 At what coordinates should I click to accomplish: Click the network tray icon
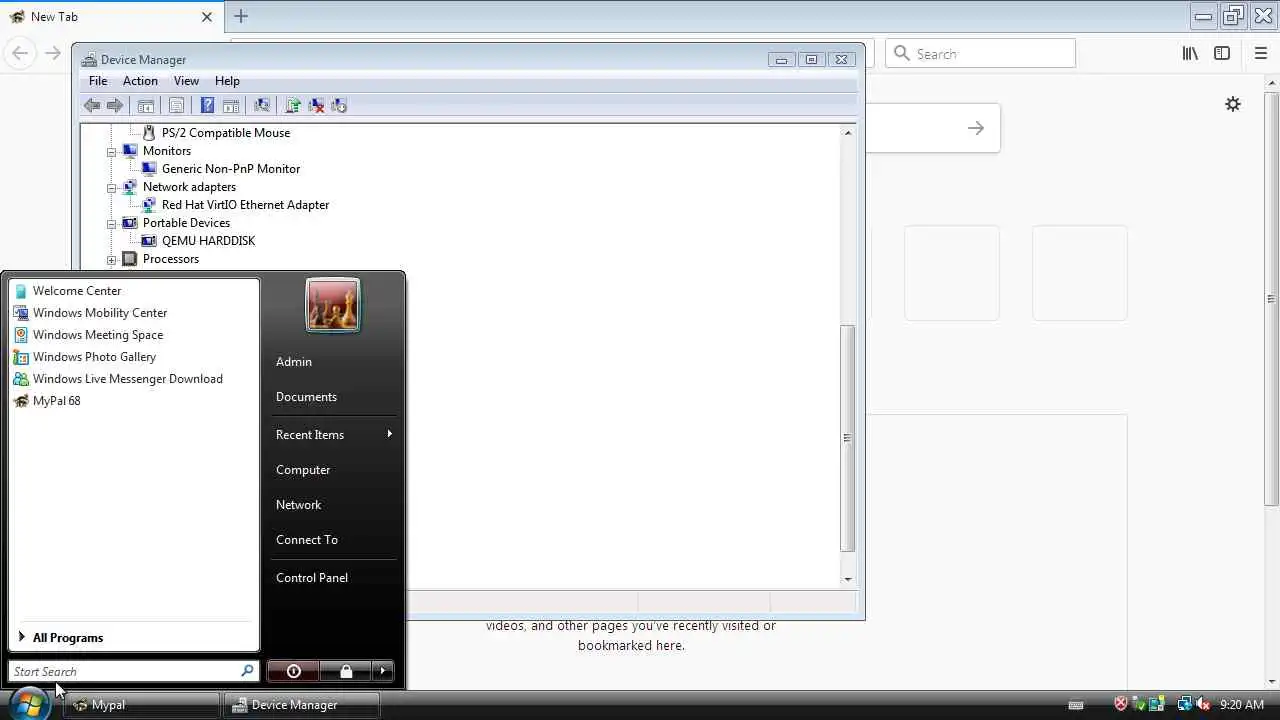pyautogui.click(x=1185, y=705)
